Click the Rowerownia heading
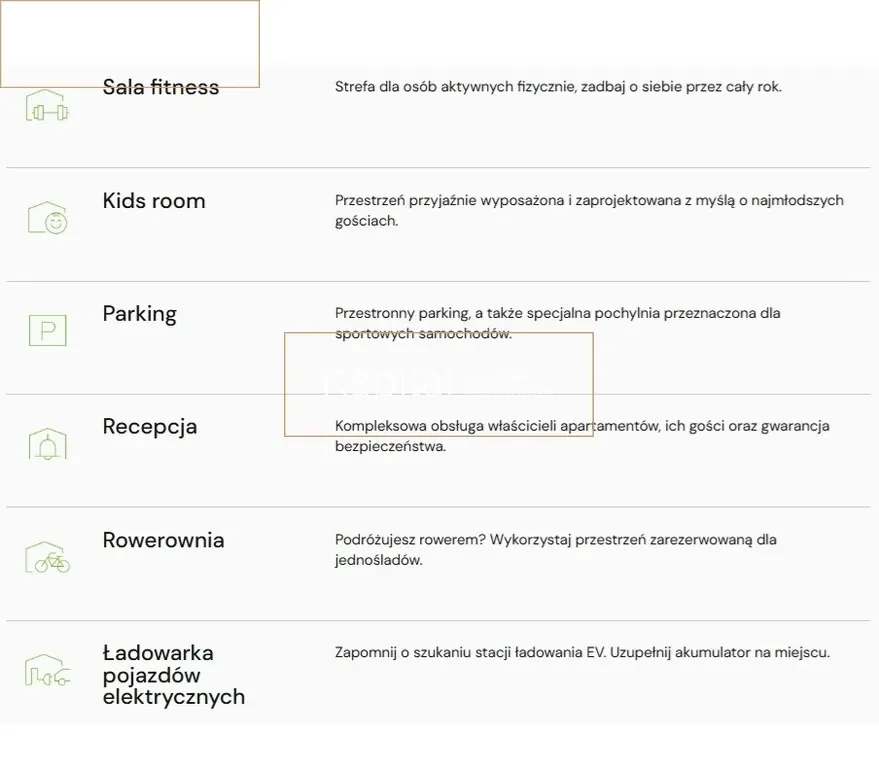The height and width of the screenshot is (768, 879). (x=163, y=540)
